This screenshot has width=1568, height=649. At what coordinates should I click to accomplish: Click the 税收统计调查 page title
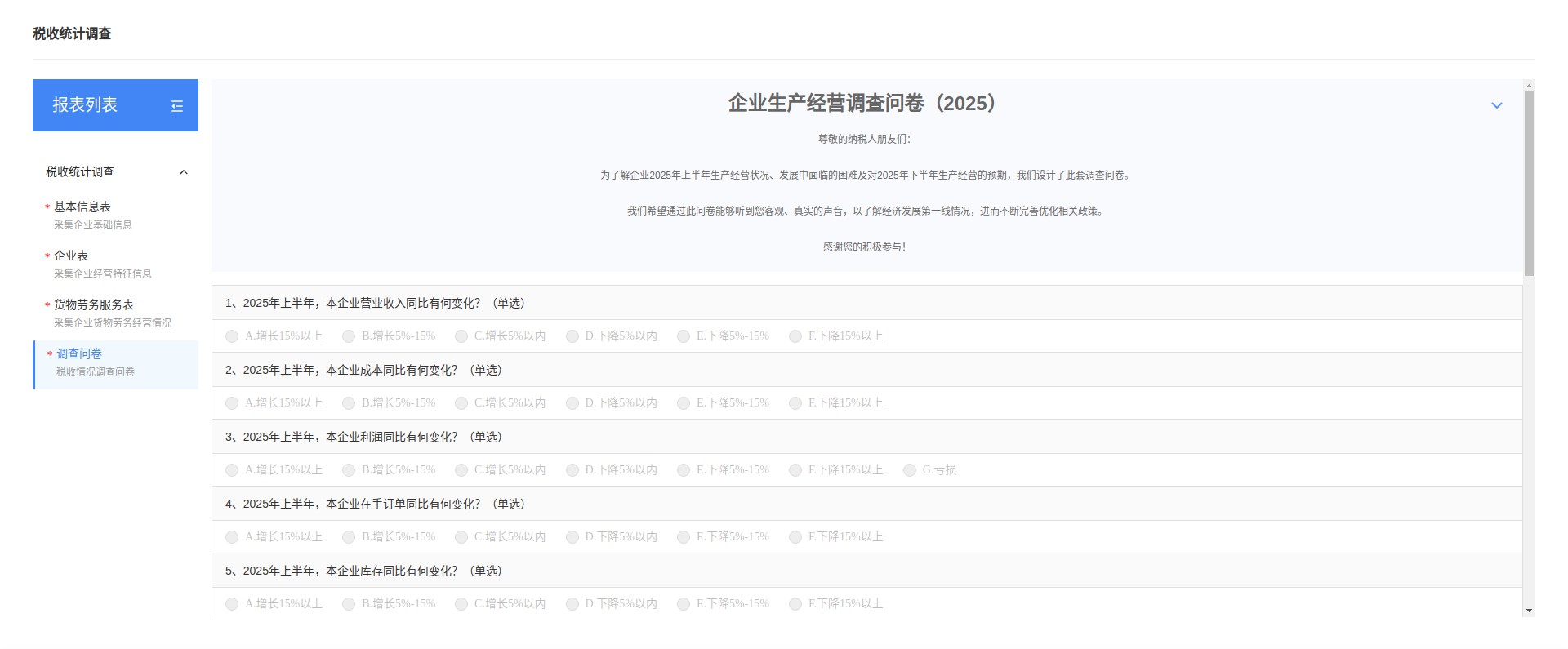(72, 33)
